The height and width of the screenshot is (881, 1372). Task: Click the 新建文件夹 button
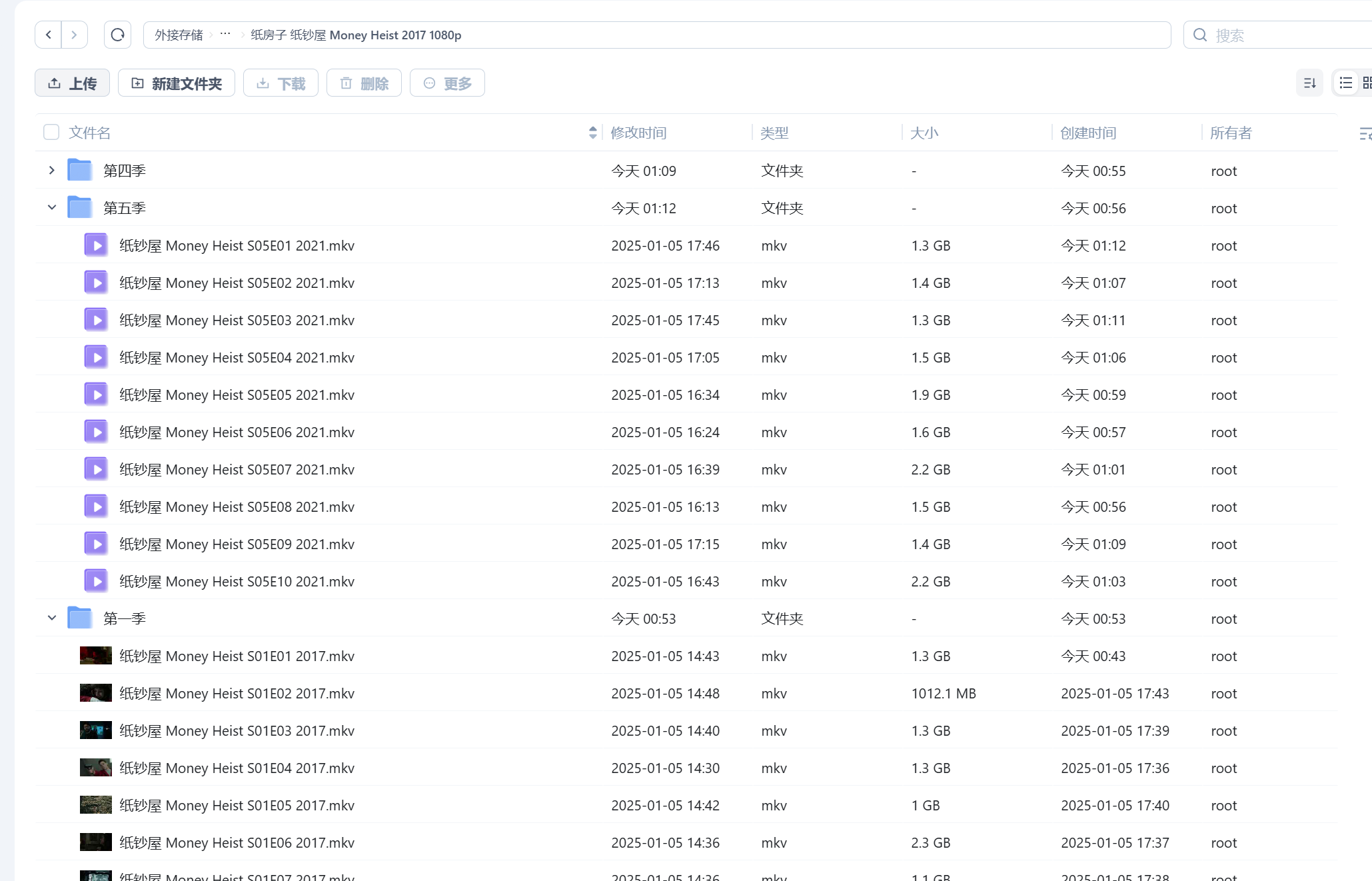177,83
